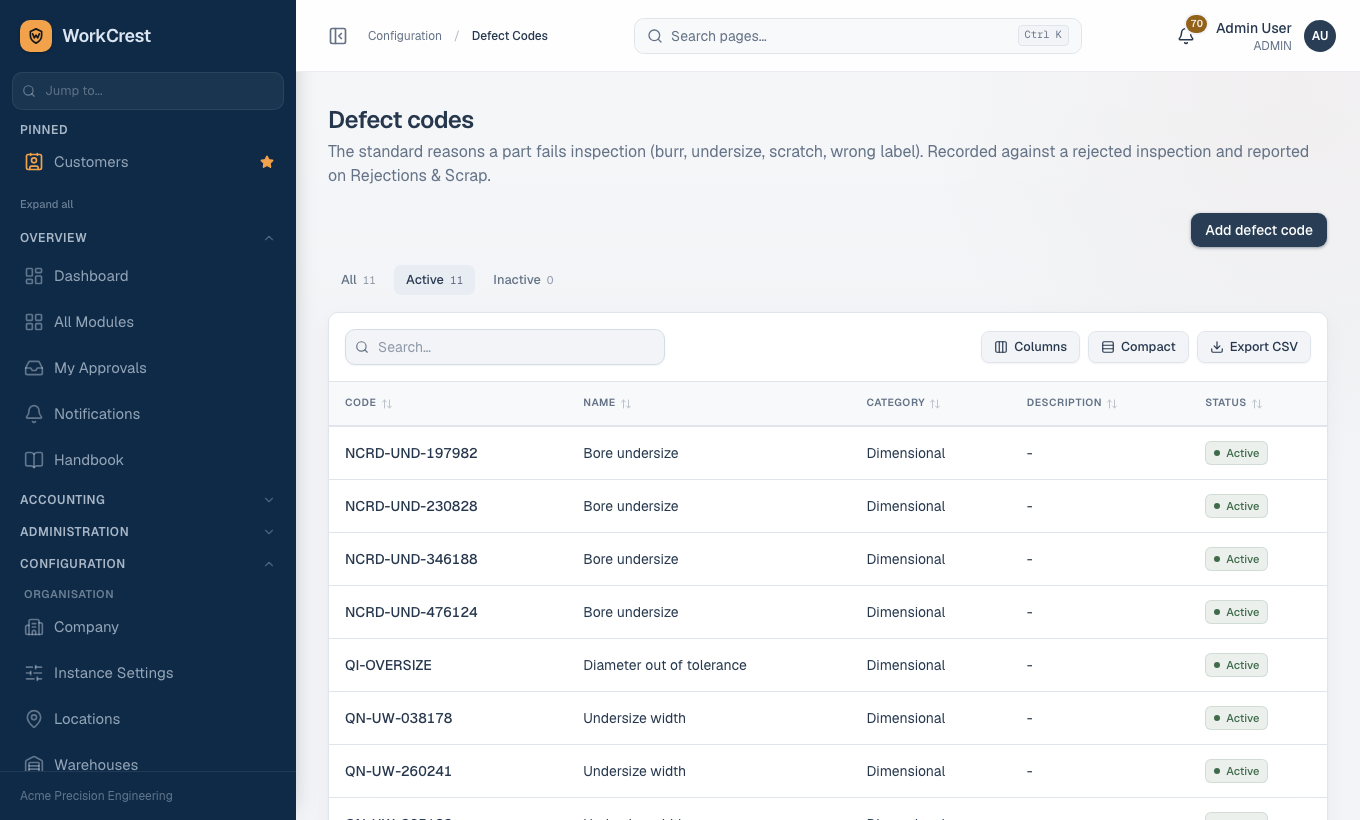1360x820 pixels.
Task: Click Defect Codes breadcrumb
Action: (510, 36)
